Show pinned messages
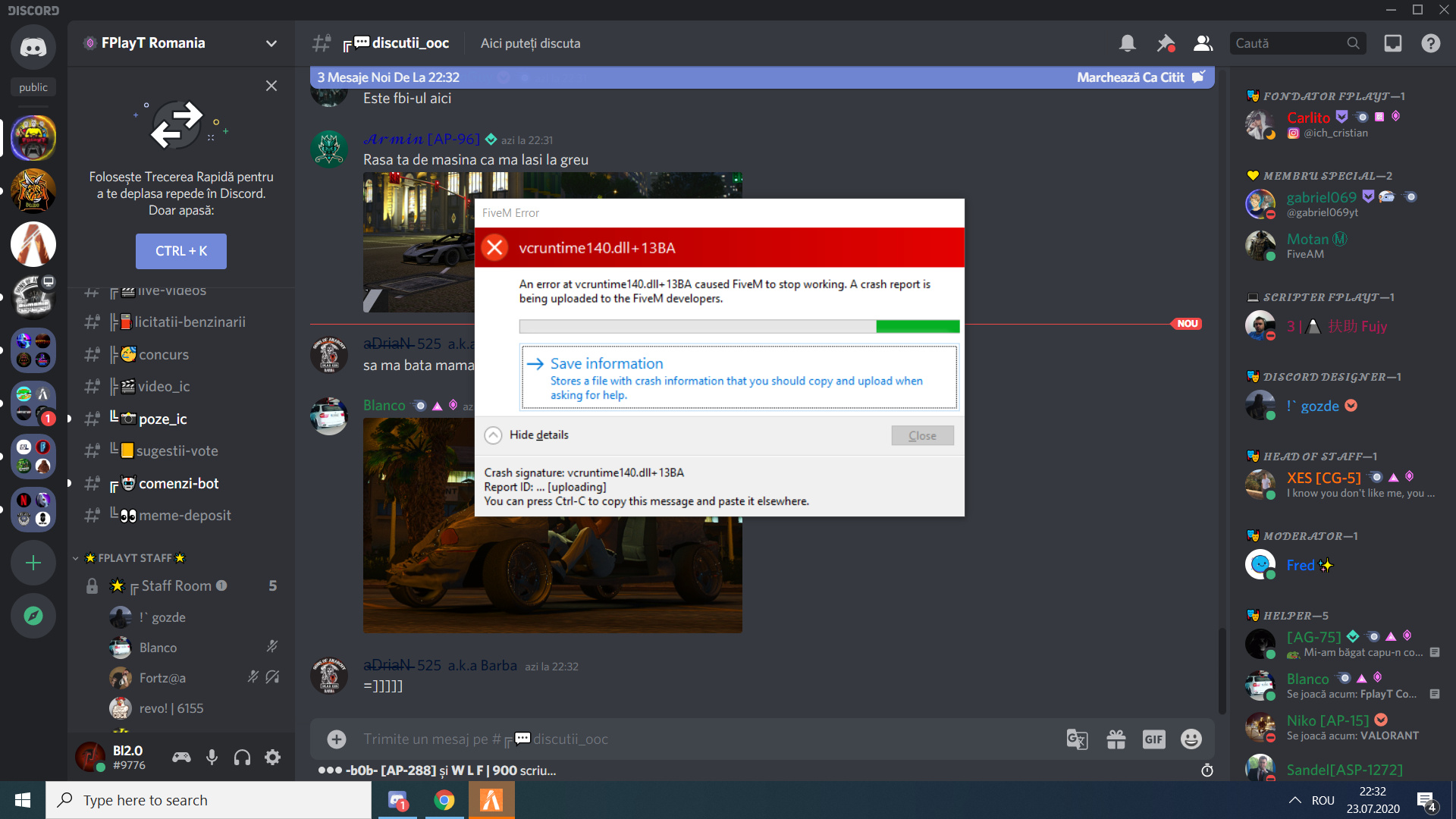This screenshot has width=1456, height=819. tap(1166, 43)
